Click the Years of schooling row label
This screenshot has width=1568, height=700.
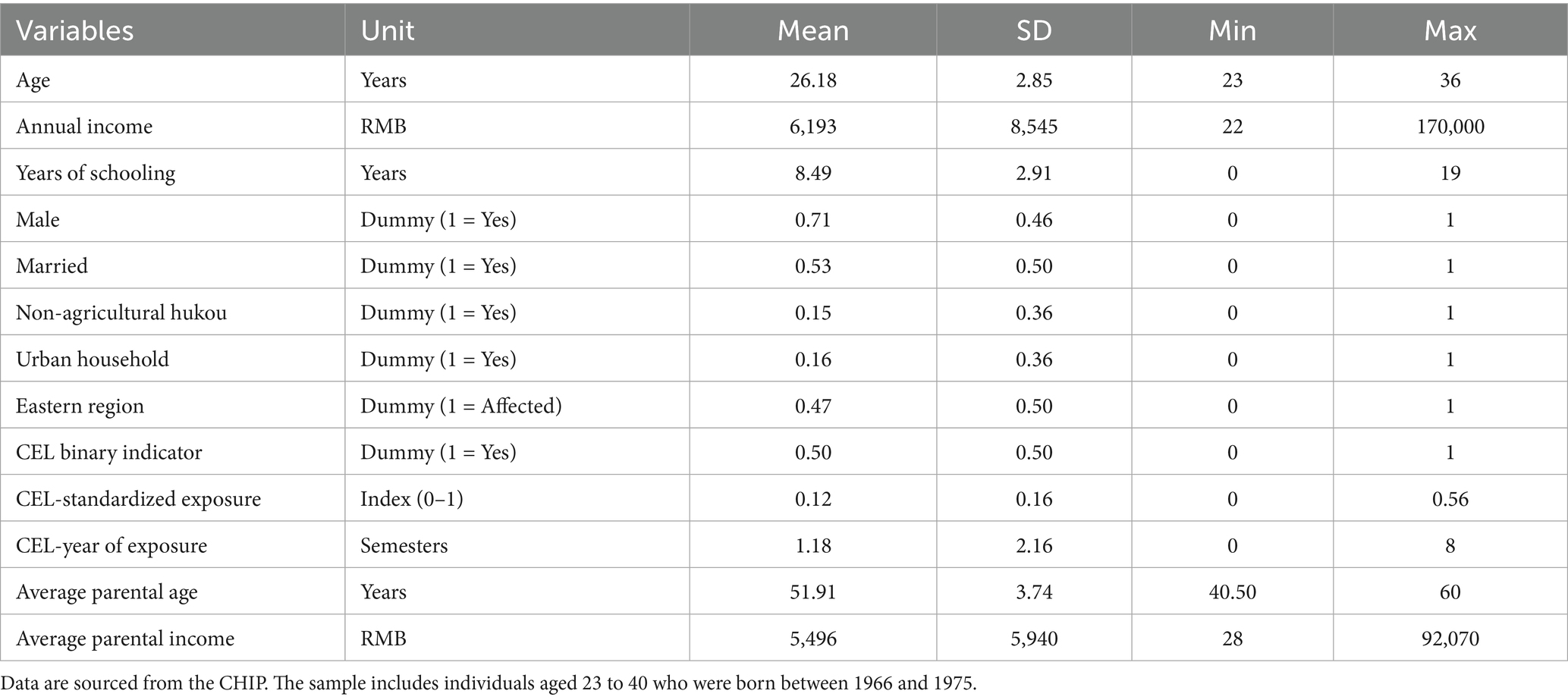pos(96,173)
